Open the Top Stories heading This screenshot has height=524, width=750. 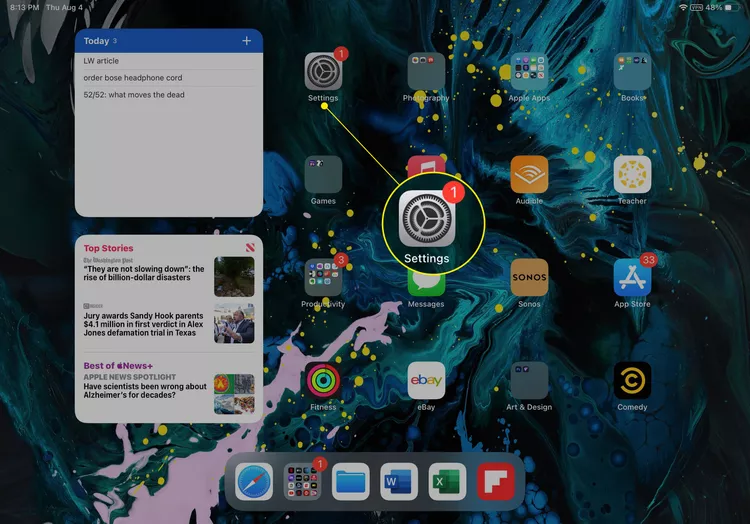pyautogui.click(x=109, y=248)
